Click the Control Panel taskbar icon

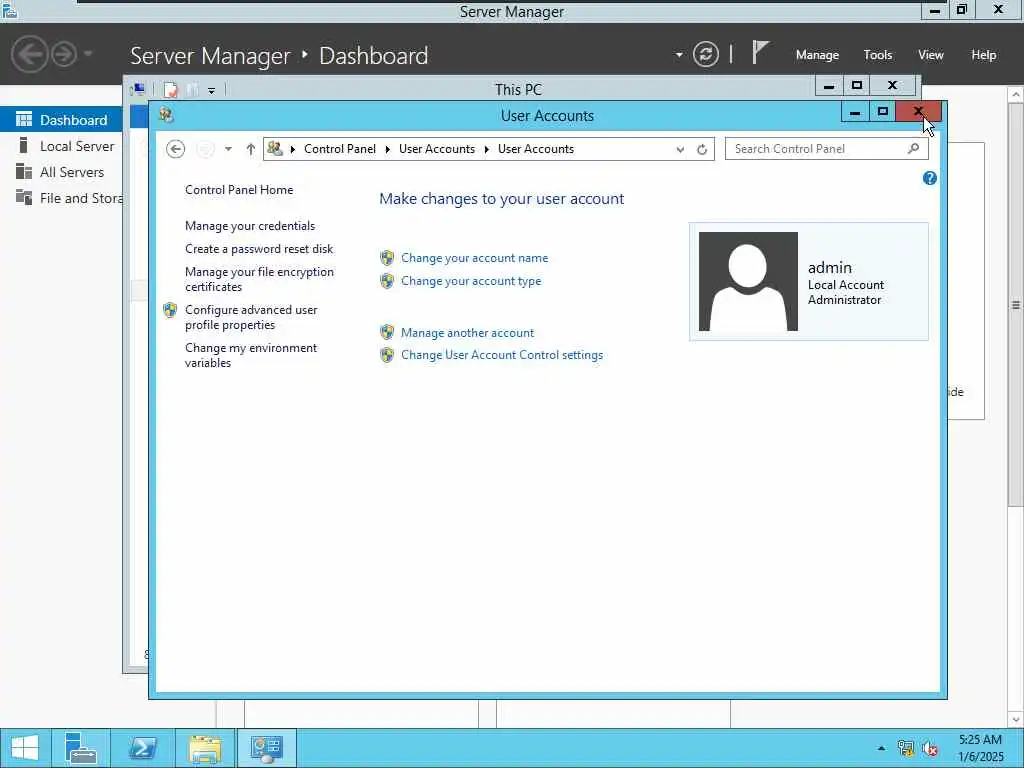coord(266,748)
